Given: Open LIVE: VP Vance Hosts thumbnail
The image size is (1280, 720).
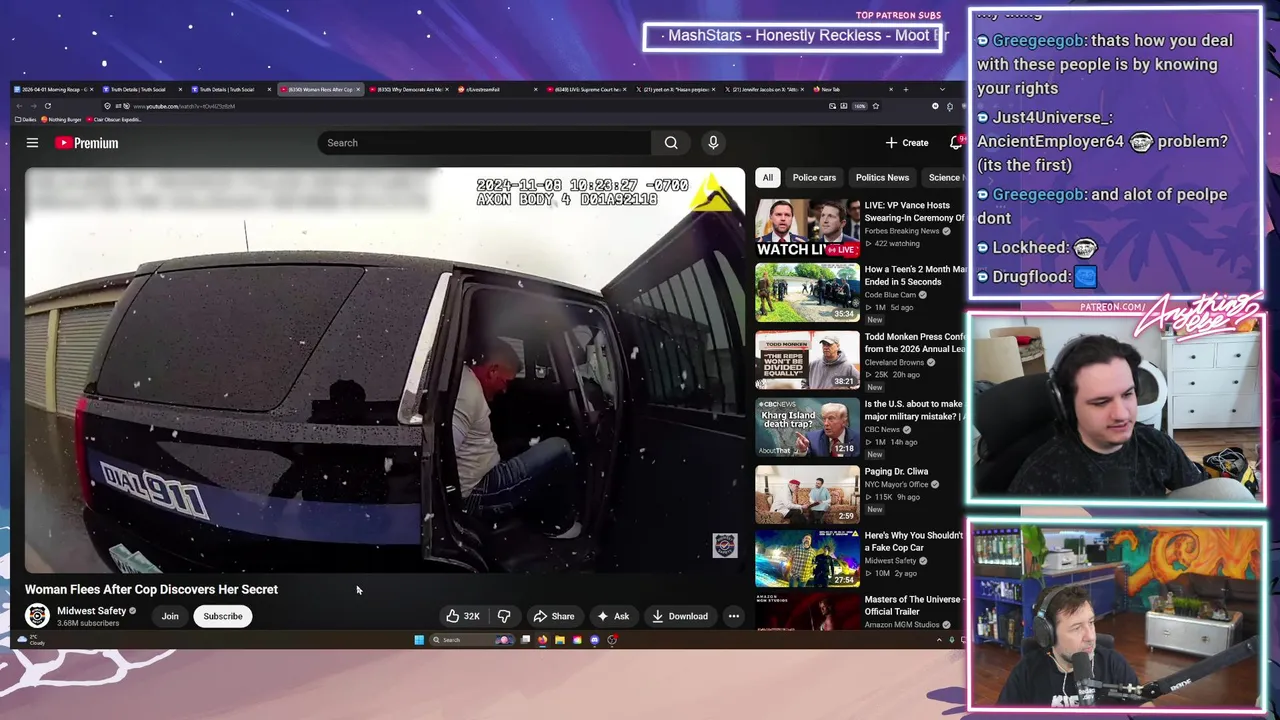Looking at the screenshot, I should [807, 229].
